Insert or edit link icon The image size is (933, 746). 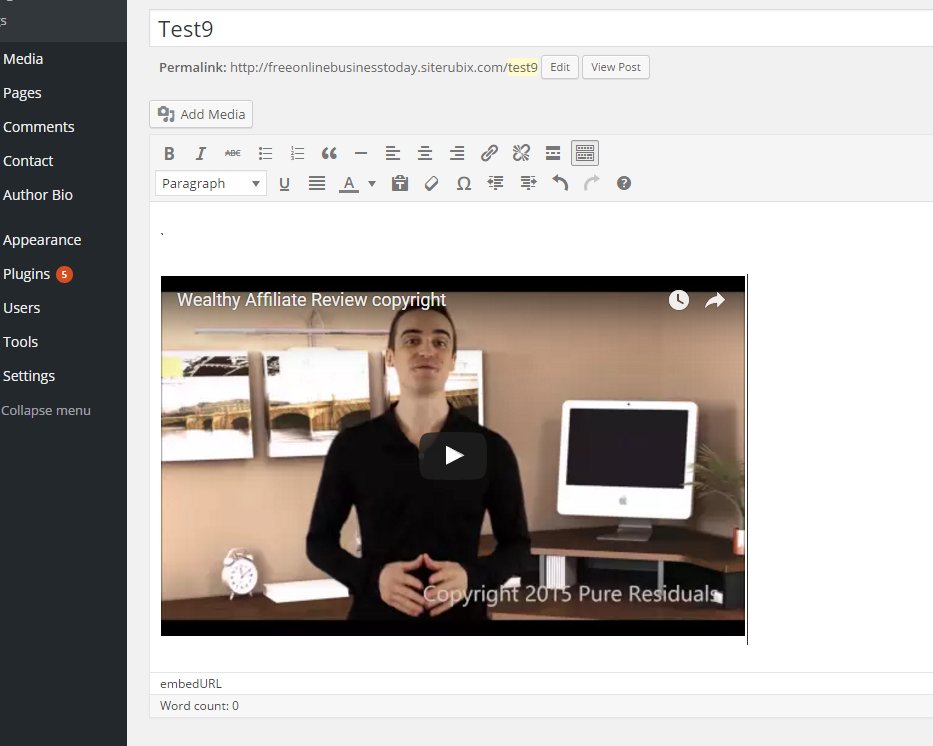[x=489, y=153]
